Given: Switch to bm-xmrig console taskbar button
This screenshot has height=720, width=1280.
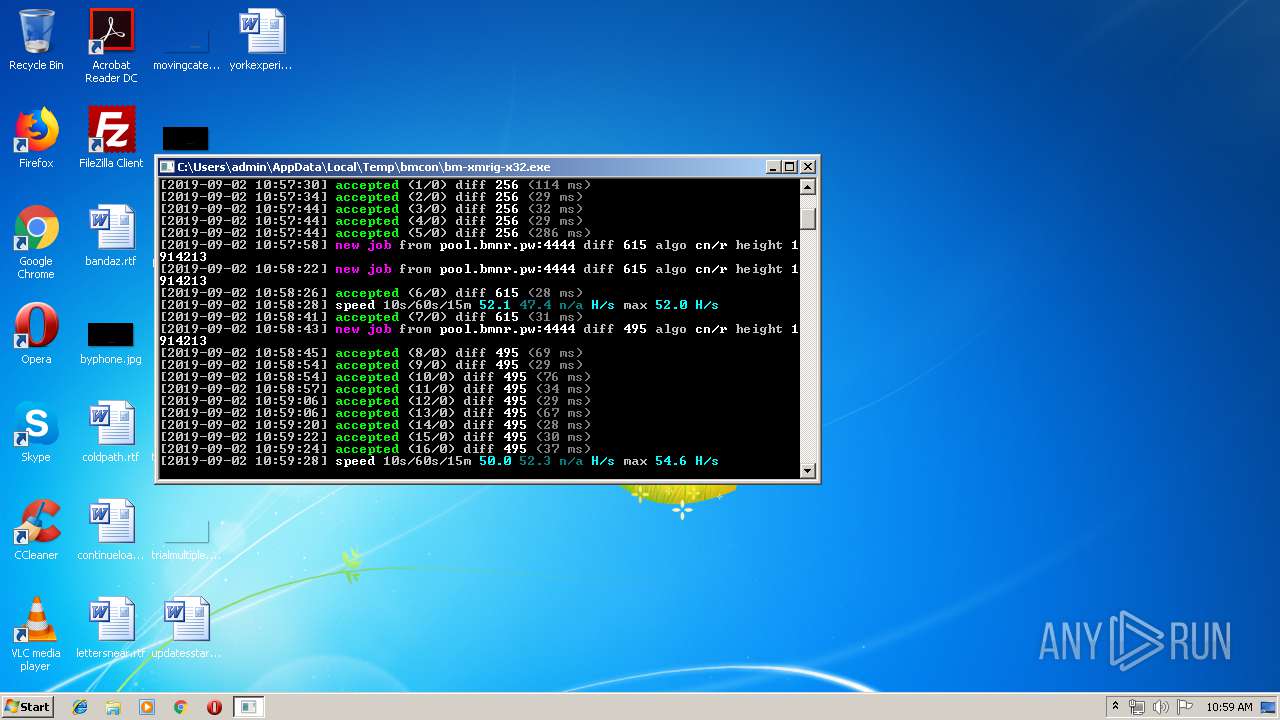Looking at the screenshot, I should coord(248,707).
